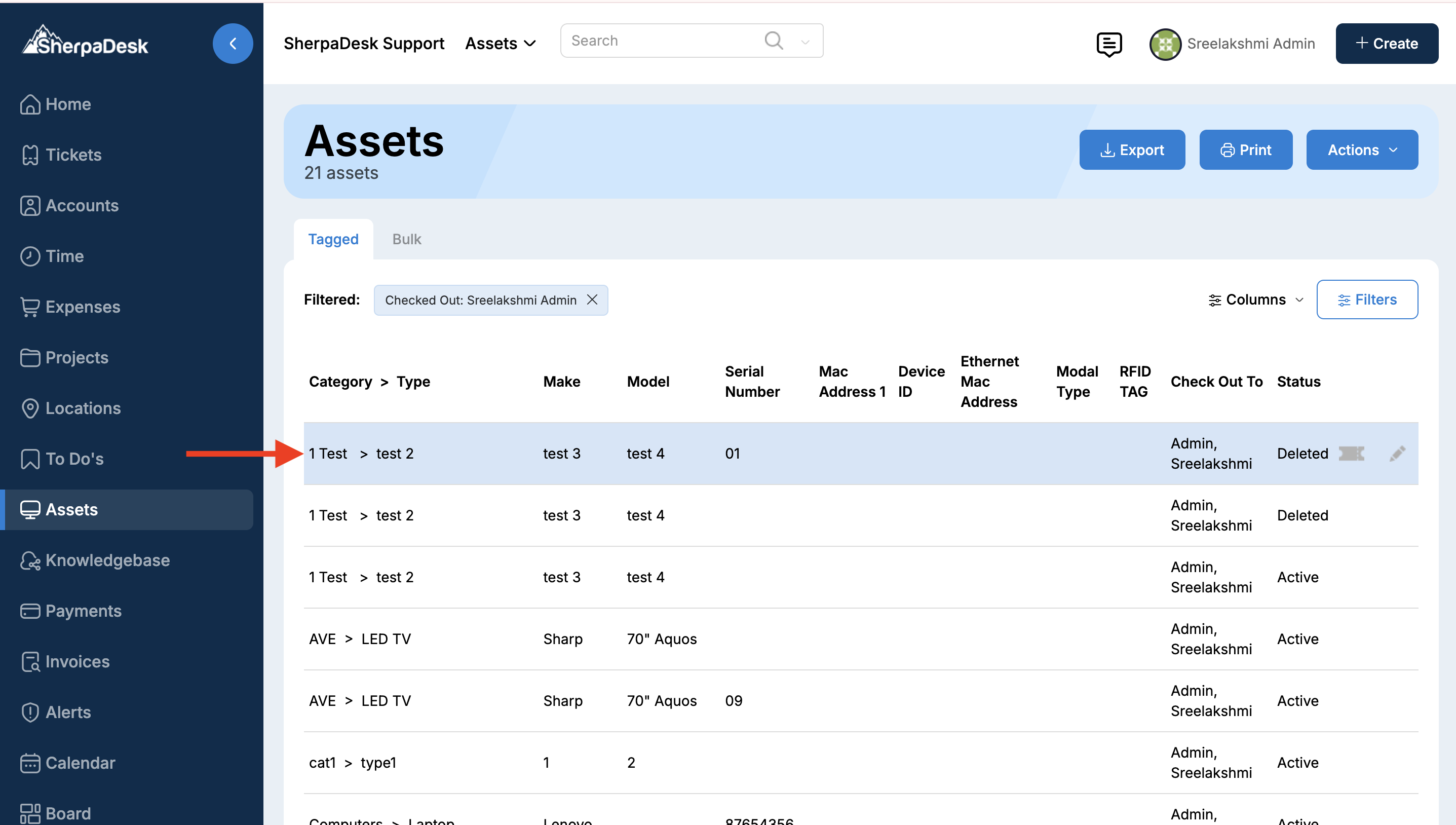Expand the Columns selector
This screenshot has height=825, width=1456.
pyautogui.click(x=1255, y=299)
